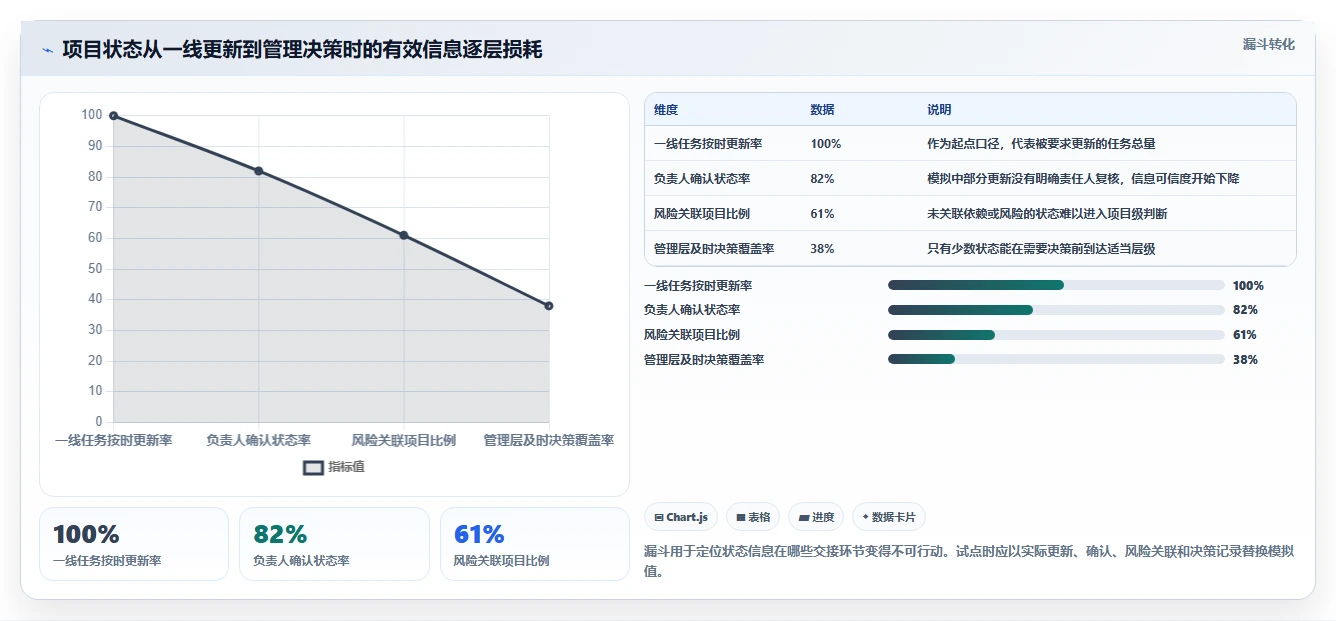The height and width of the screenshot is (621, 1336).
Task: Click x-axis label 风险关联项目比例
Action: click(404, 440)
